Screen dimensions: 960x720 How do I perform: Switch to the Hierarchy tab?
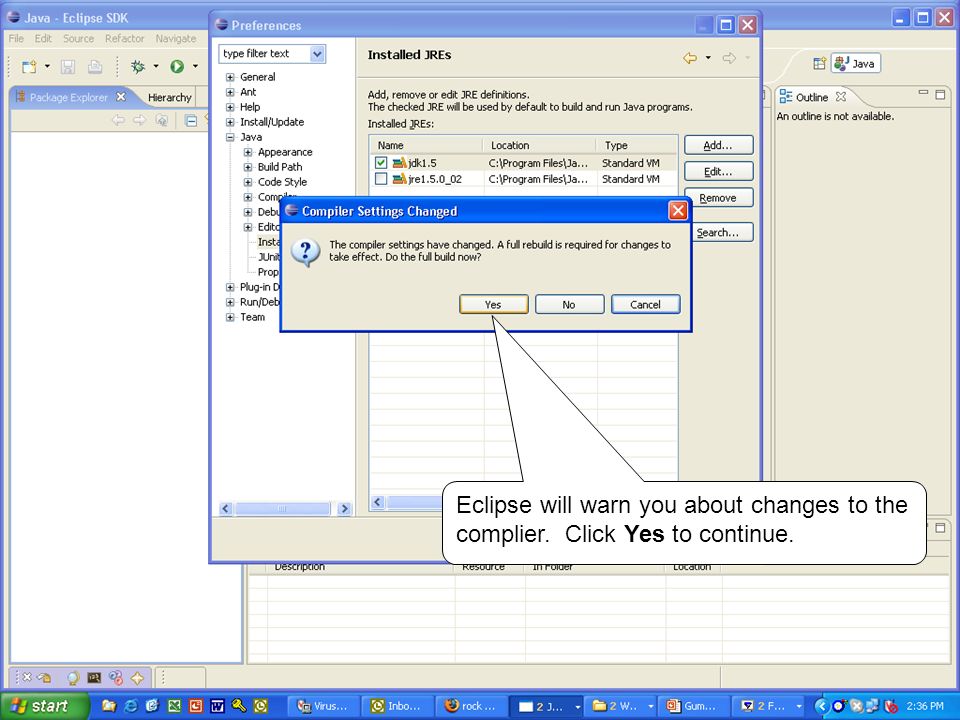pyautogui.click(x=170, y=97)
